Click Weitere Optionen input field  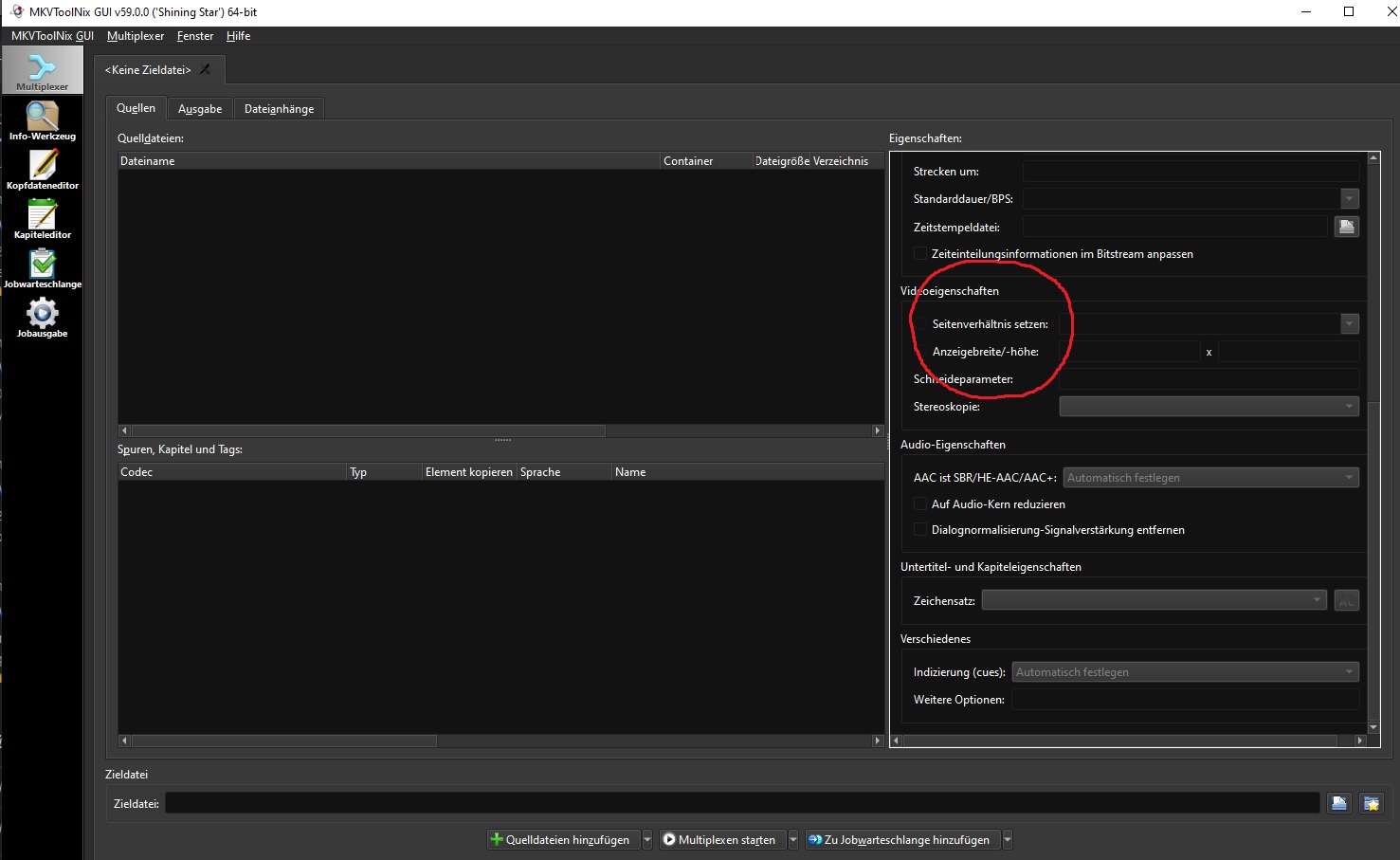(1186, 700)
